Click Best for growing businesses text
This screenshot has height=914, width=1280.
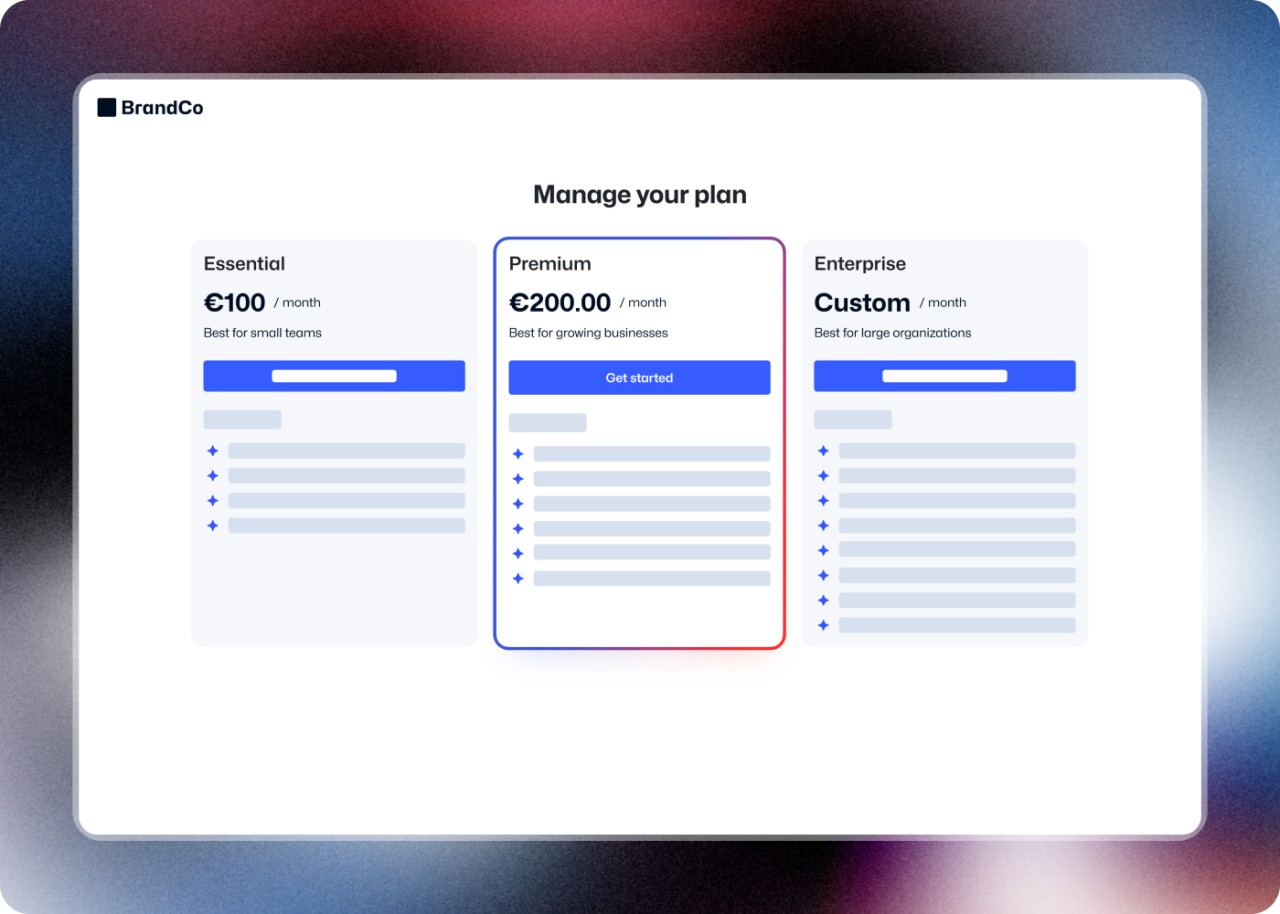click(588, 333)
